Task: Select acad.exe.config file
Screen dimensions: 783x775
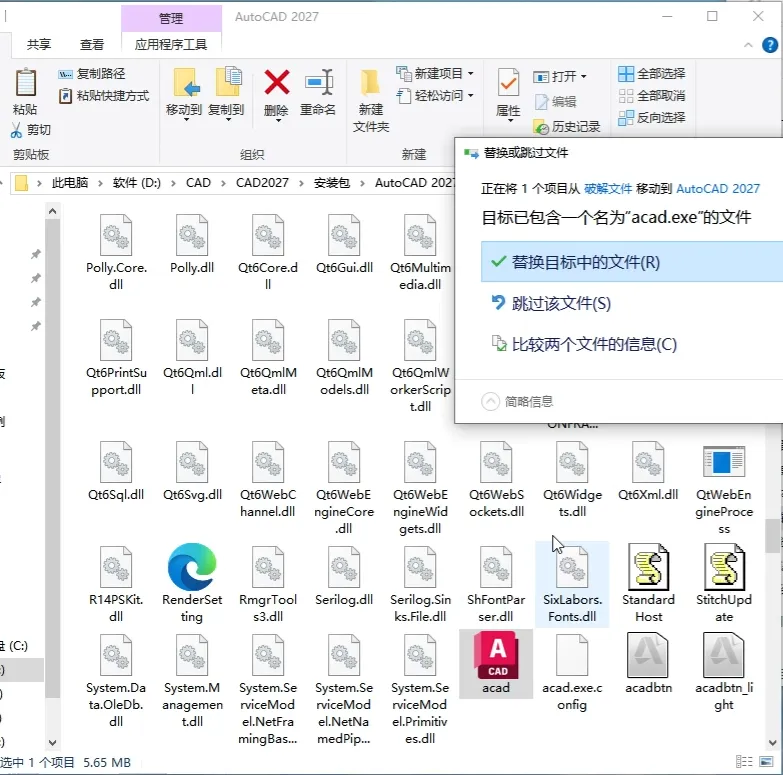Action: [x=572, y=672]
